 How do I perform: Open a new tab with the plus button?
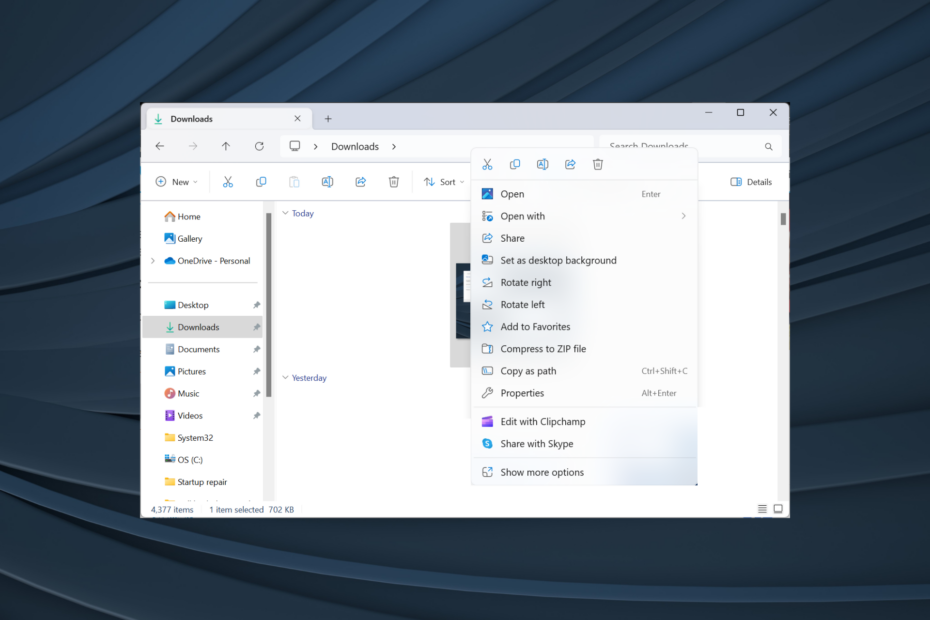point(328,118)
